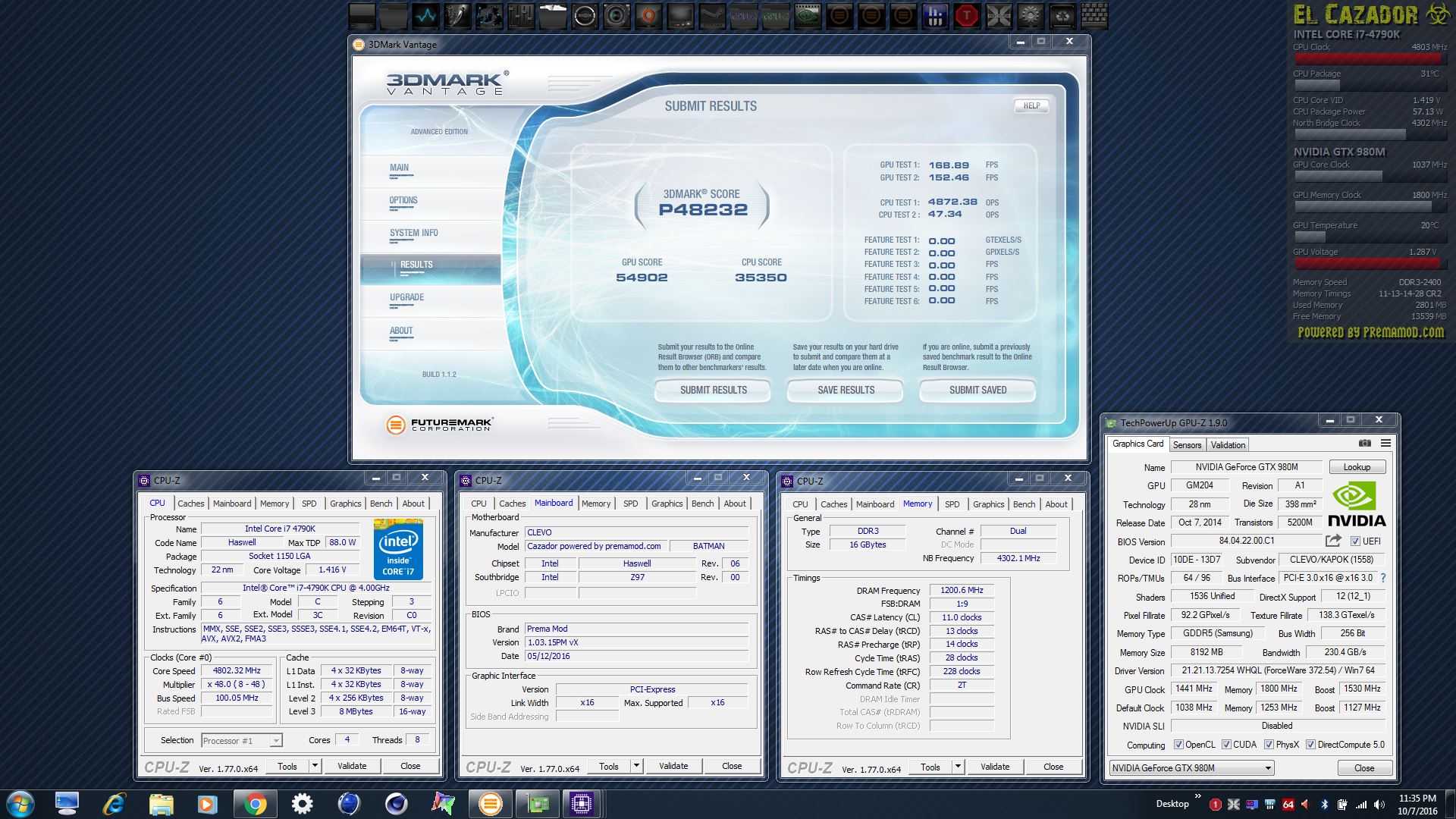Open Google Chrome from the taskbar

click(255, 804)
